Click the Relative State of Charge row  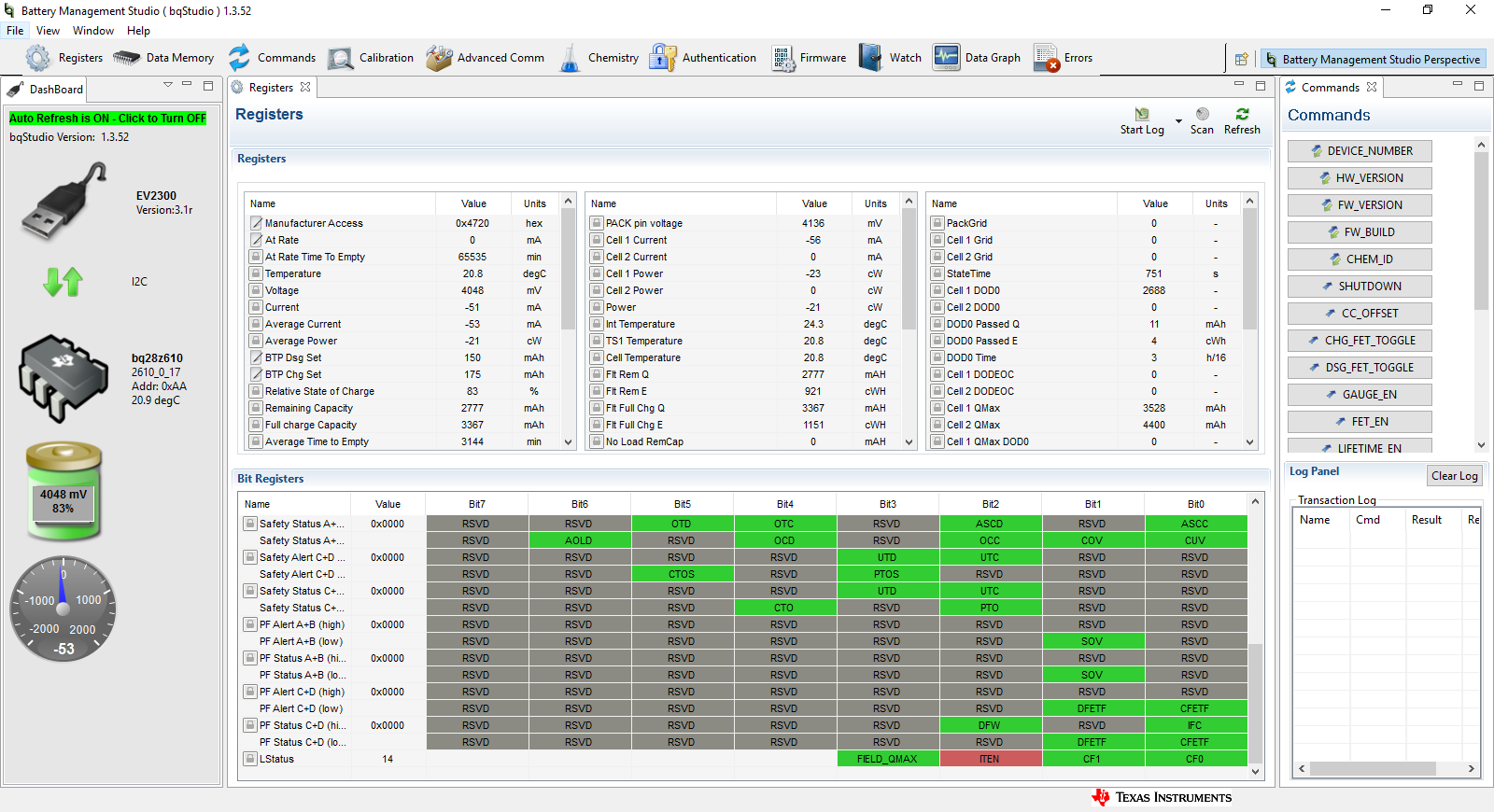coord(403,391)
